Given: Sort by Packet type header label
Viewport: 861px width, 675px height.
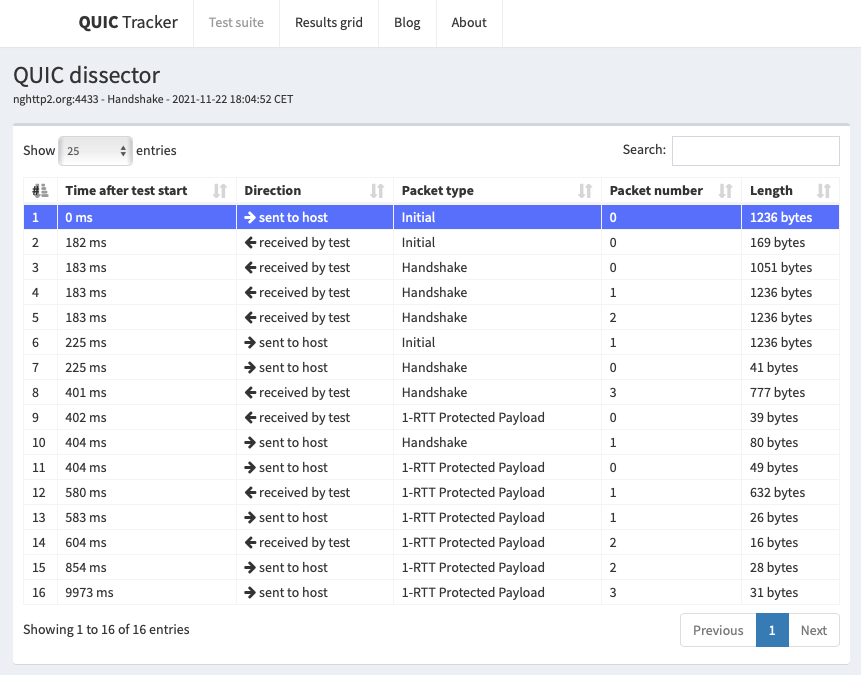Looking at the screenshot, I should click(x=438, y=191).
